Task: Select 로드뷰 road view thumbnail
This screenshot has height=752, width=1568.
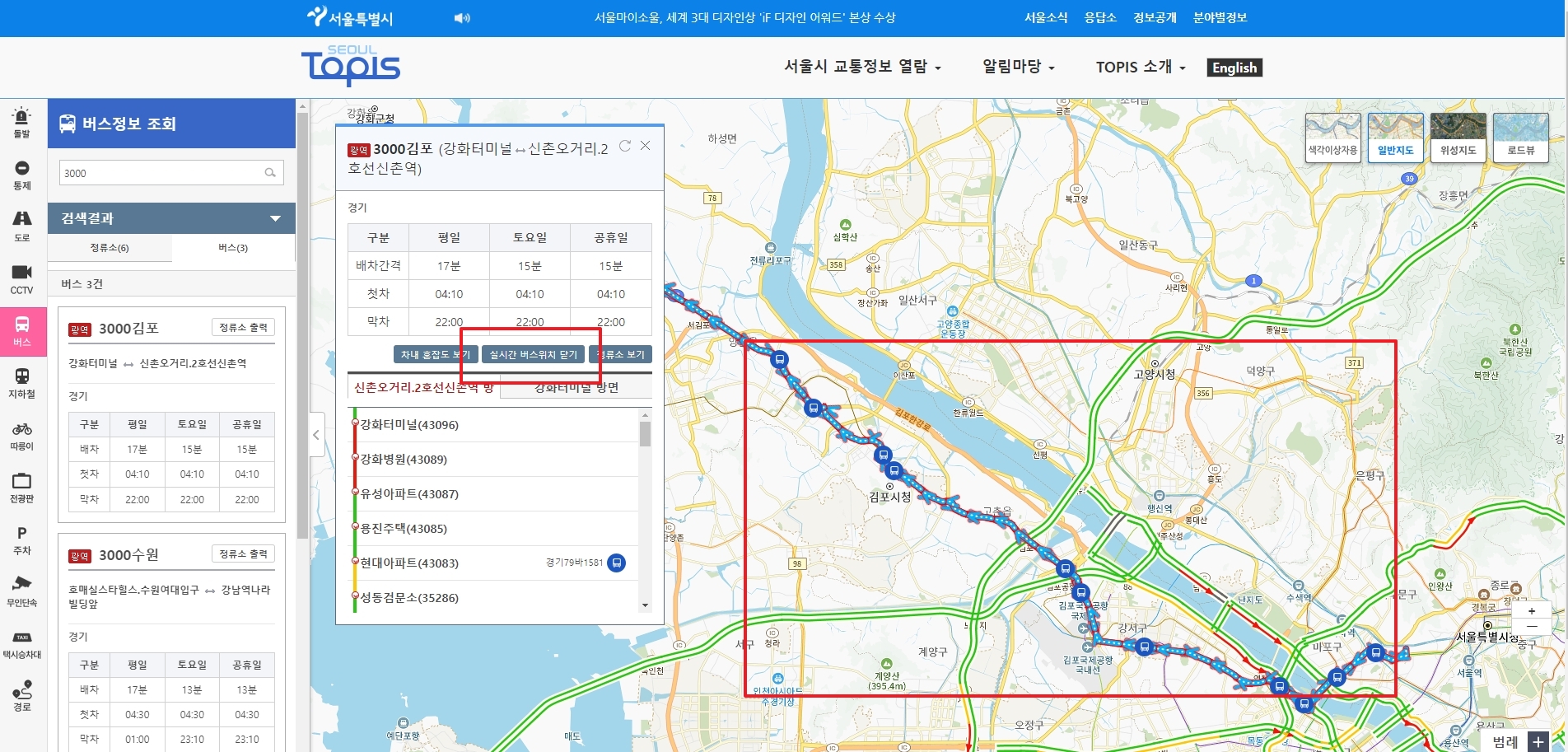Action: pyautogui.click(x=1520, y=138)
